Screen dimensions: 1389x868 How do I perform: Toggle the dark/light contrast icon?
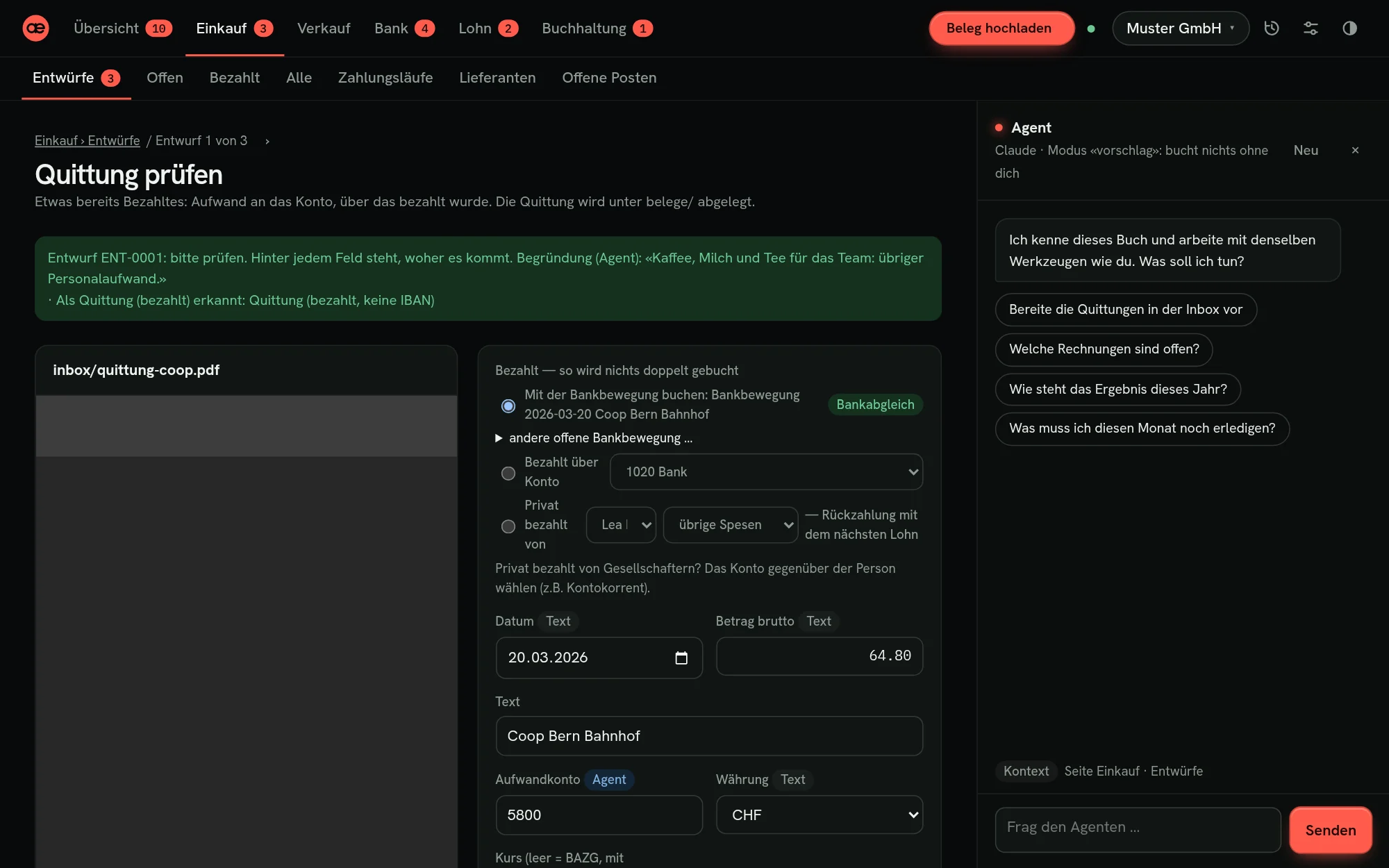[1349, 28]
